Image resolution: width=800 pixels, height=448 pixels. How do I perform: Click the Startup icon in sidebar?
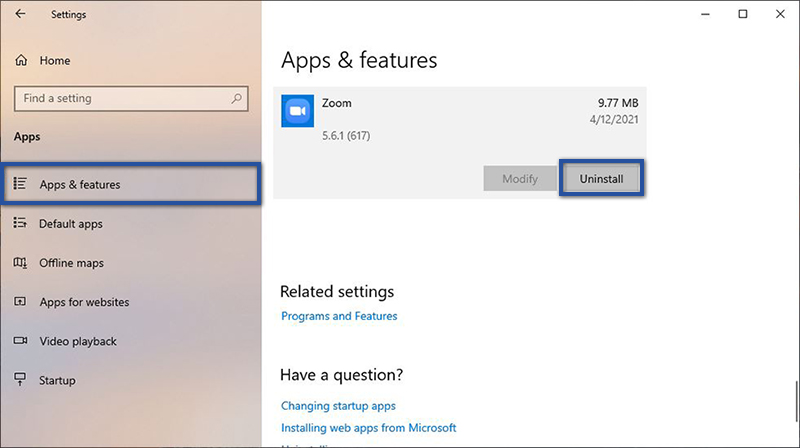[x=20, y=380]
